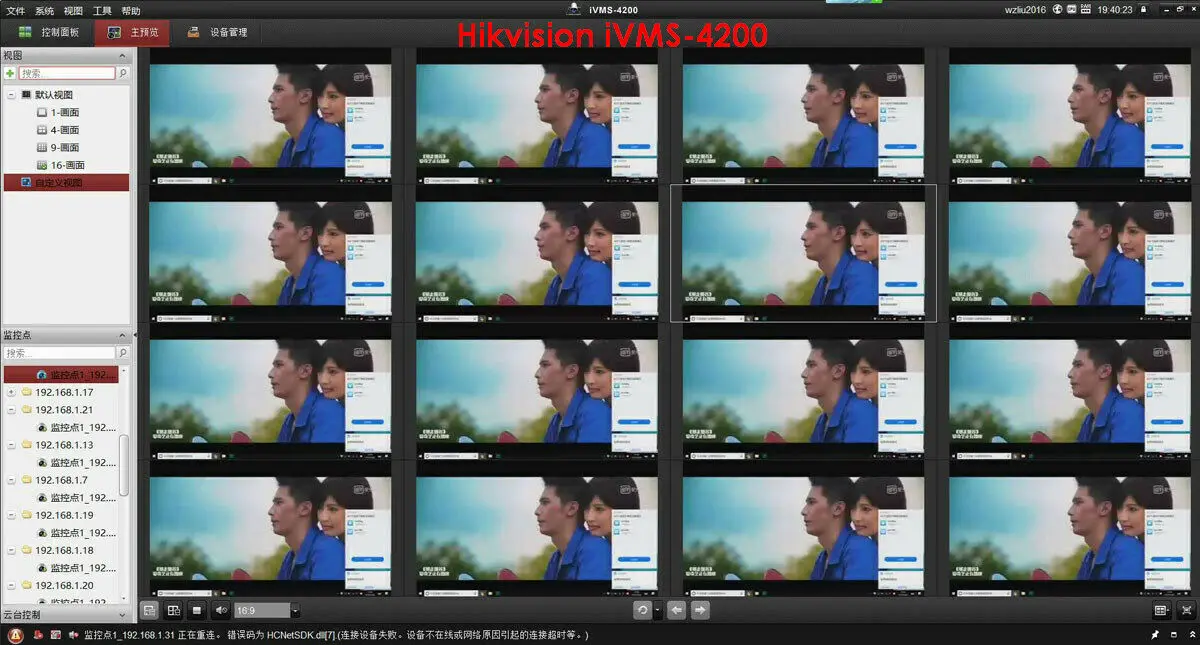The height and width of the screenshot is (645, 1200).
Task: Toggle the alarm sound mute icon
Action: [x=73, y=635]
